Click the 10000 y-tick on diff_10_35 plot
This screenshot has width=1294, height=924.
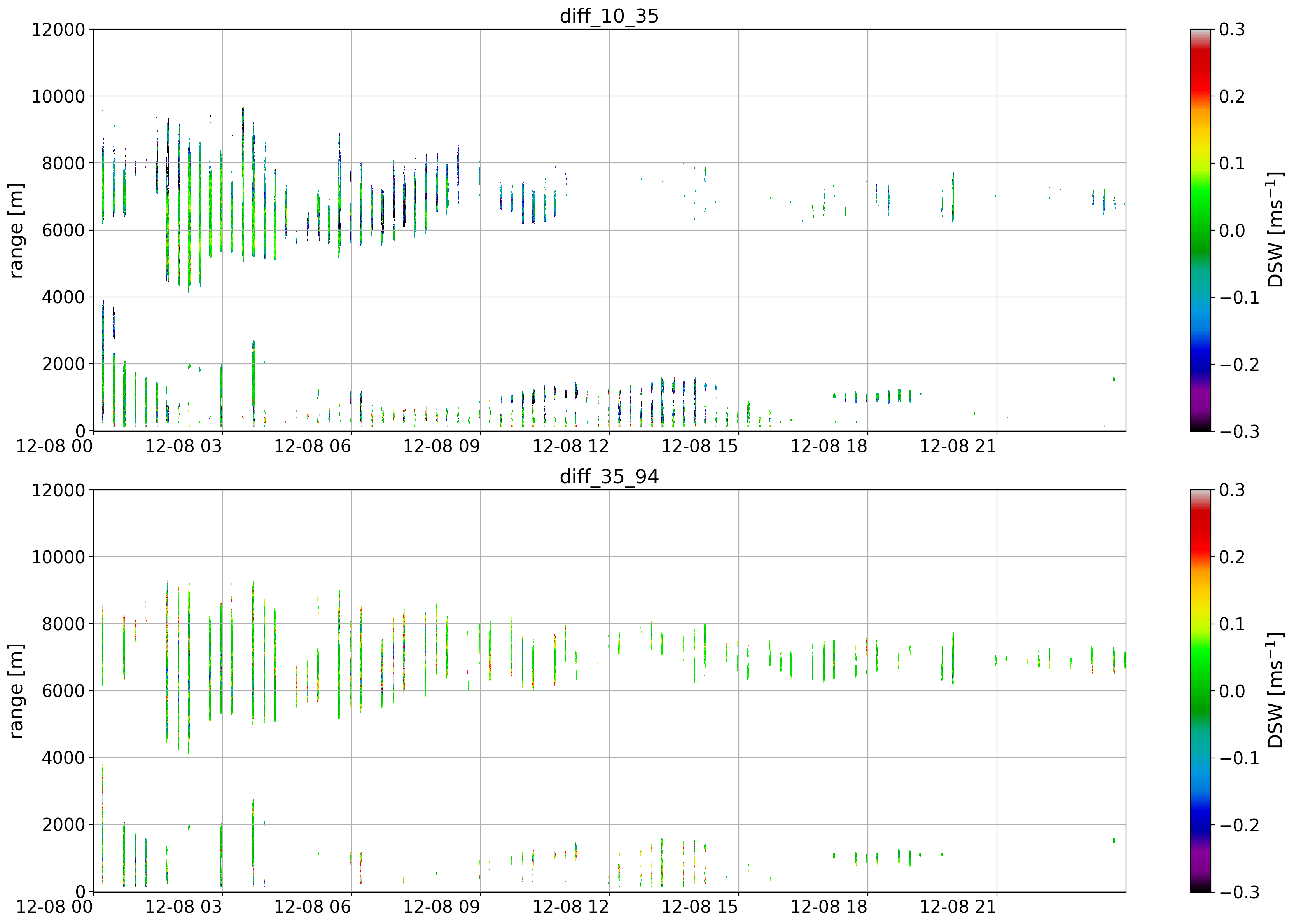(58, 97)
